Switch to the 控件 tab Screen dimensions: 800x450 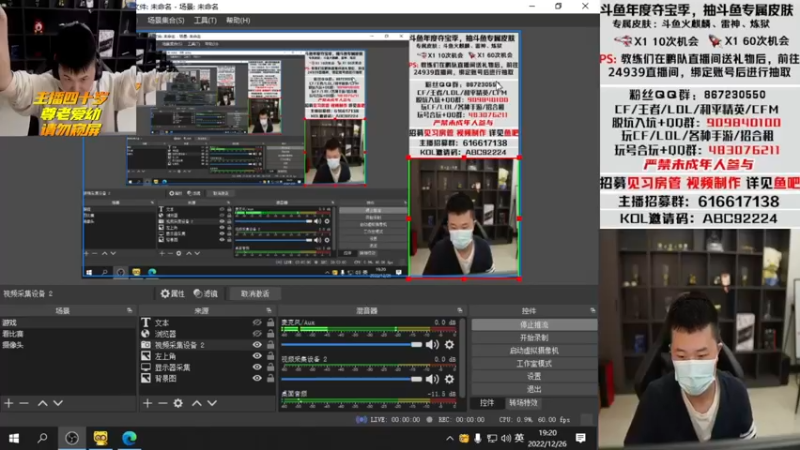487,403
